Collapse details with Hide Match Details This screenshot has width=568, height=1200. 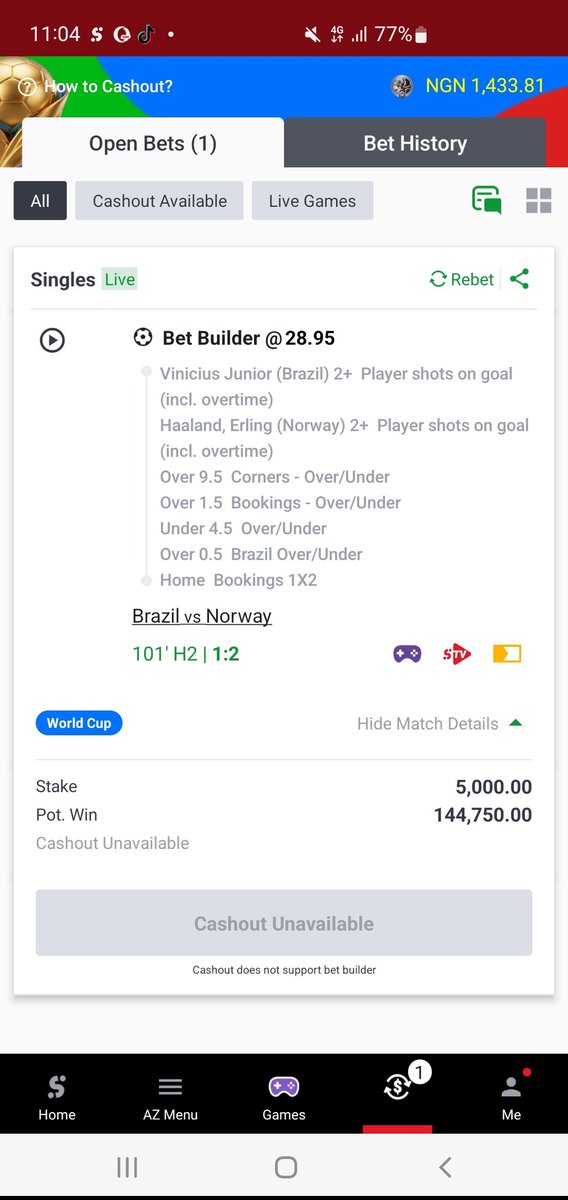click(x=440, y=723)
